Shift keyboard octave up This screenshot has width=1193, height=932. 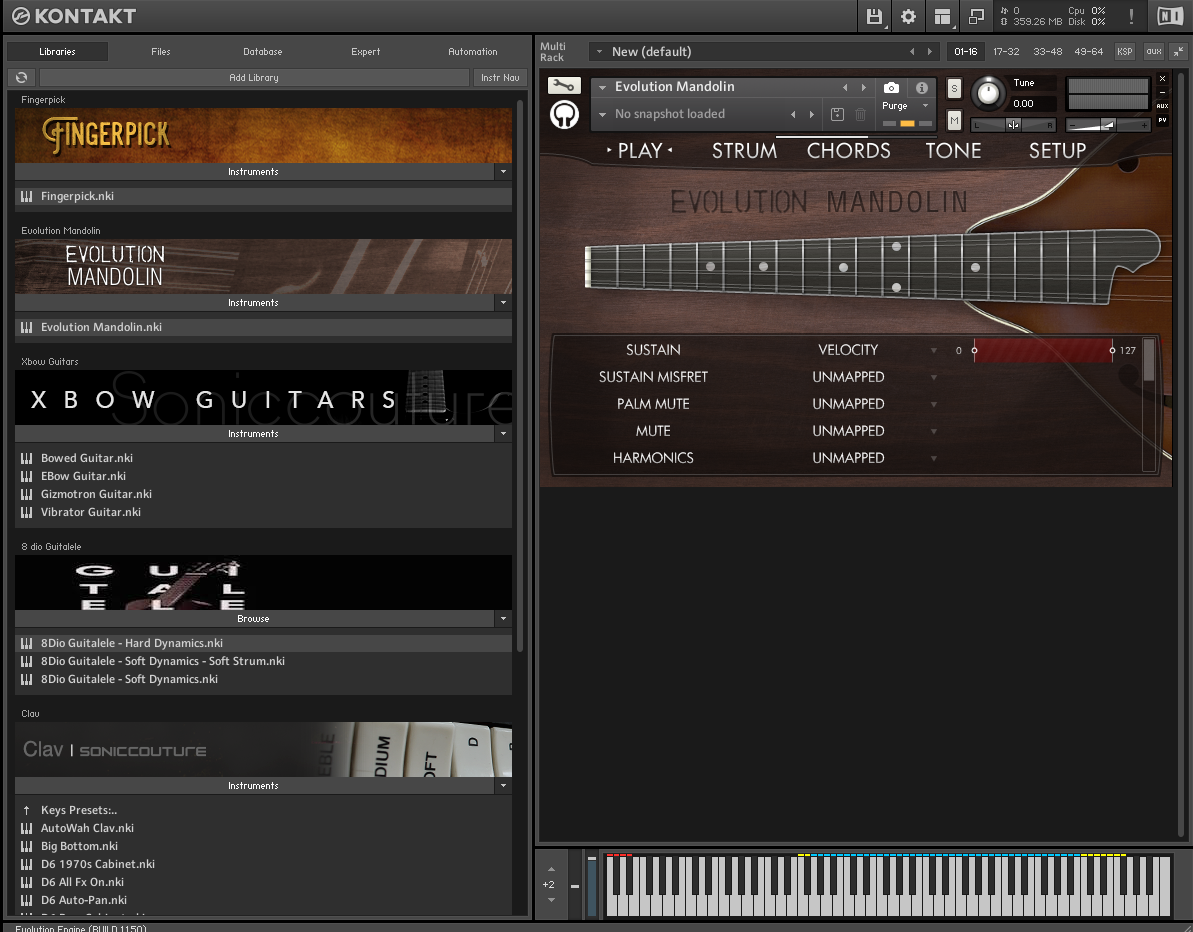(x=552, y=869)
